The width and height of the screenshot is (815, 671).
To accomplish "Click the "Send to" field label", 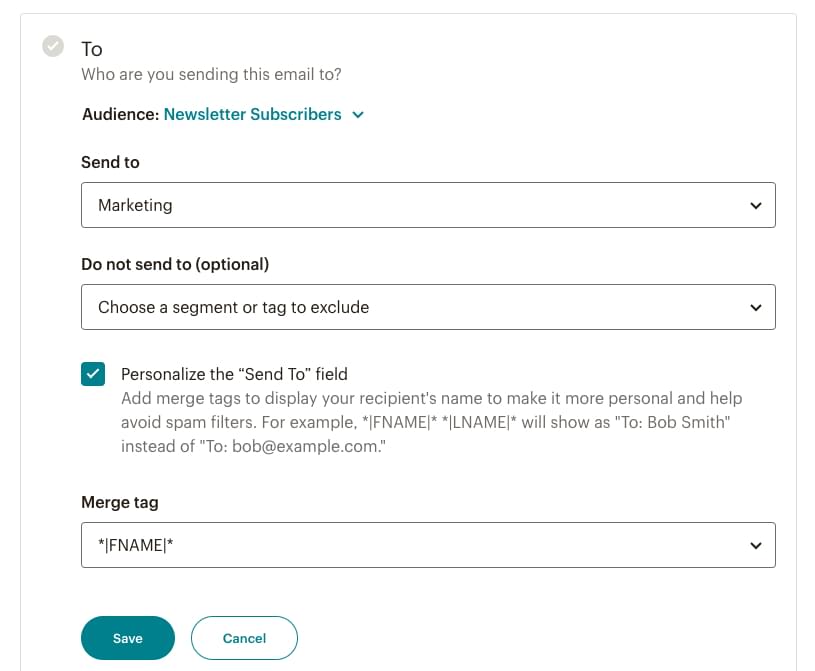I will [110, 162].
